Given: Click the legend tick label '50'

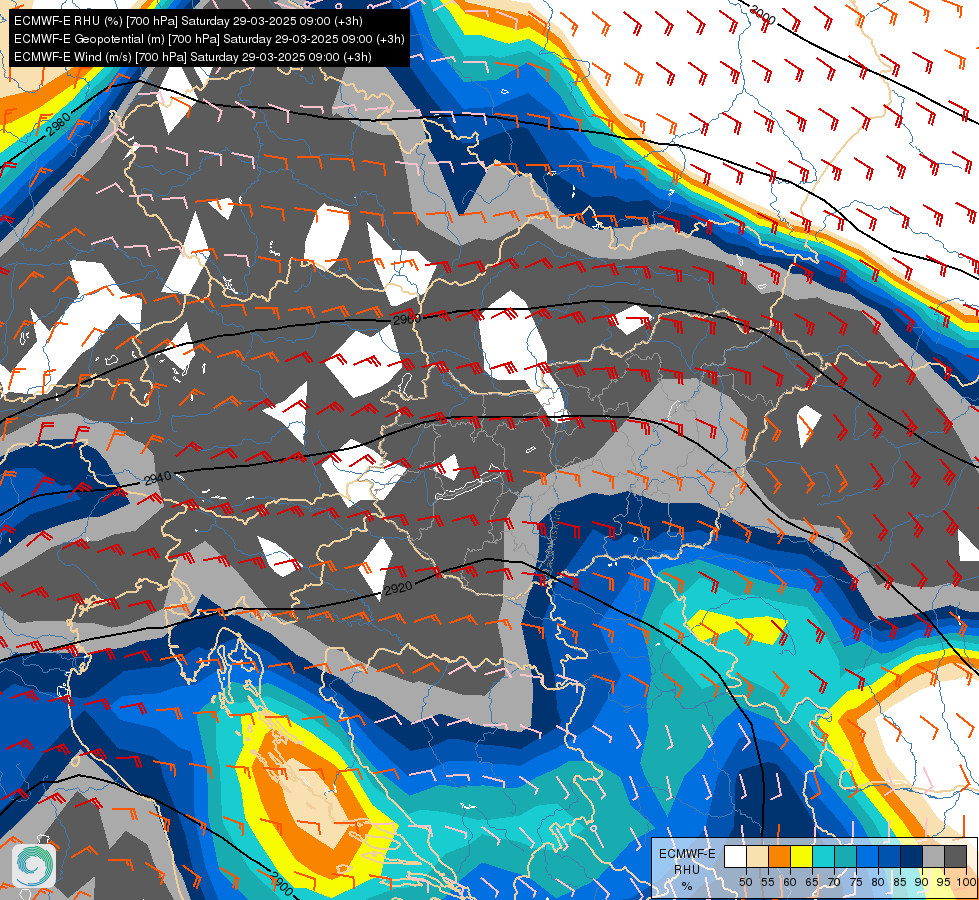Looking at the screenshot, I should [x=745, y=882].
